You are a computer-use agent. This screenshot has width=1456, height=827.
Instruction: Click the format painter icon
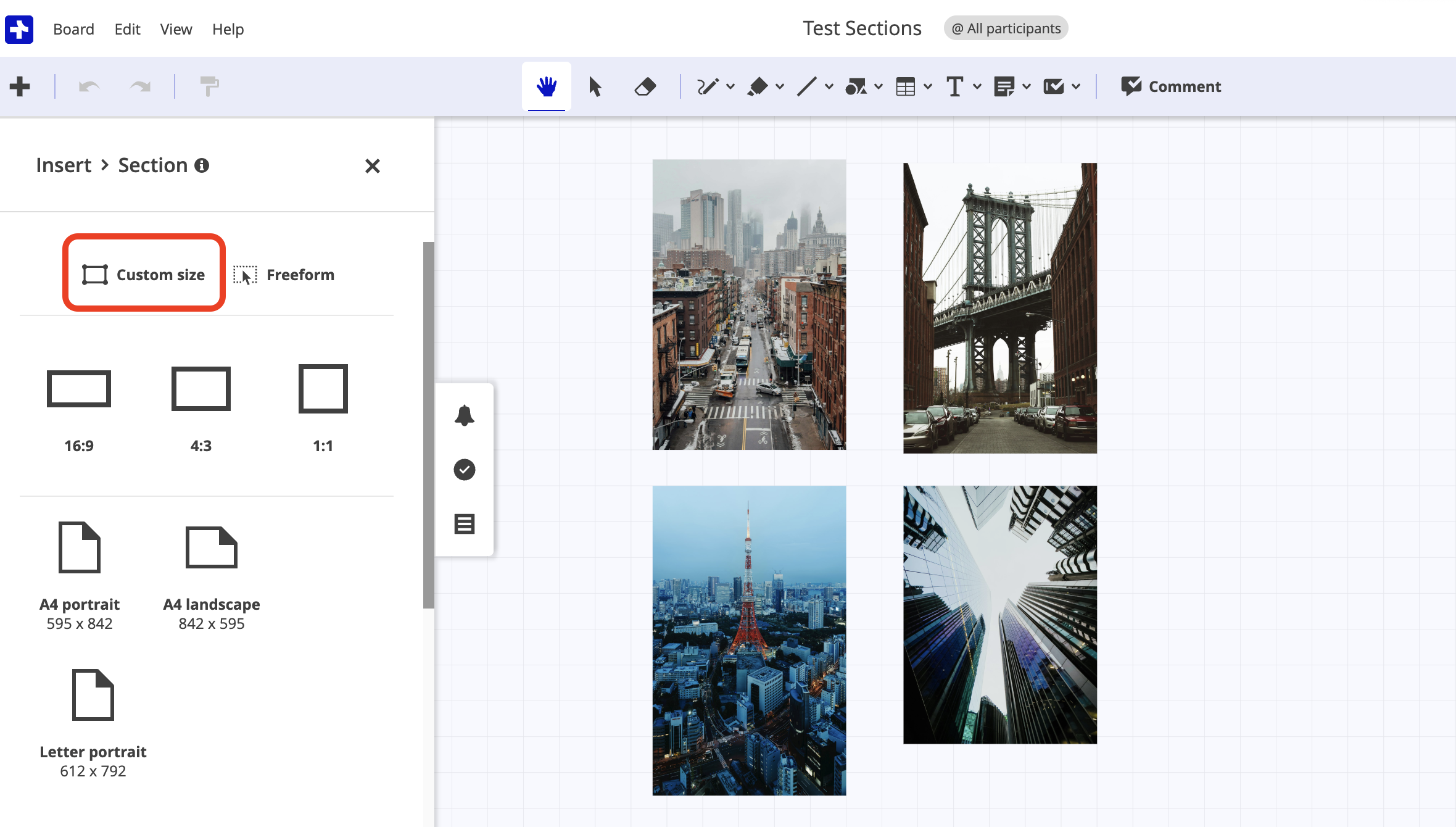click(x=209, y=86)
